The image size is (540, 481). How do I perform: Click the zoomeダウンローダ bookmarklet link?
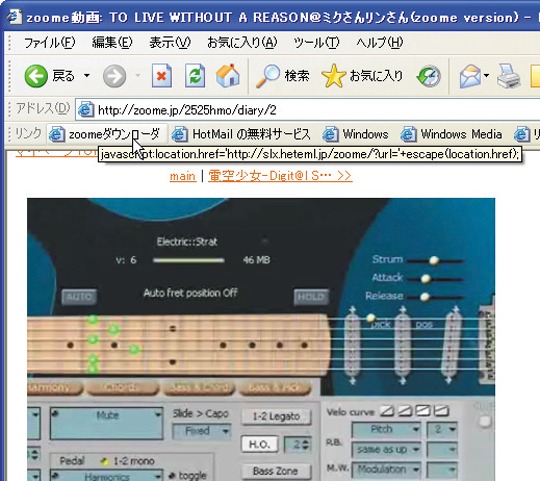tap(107, 134)
